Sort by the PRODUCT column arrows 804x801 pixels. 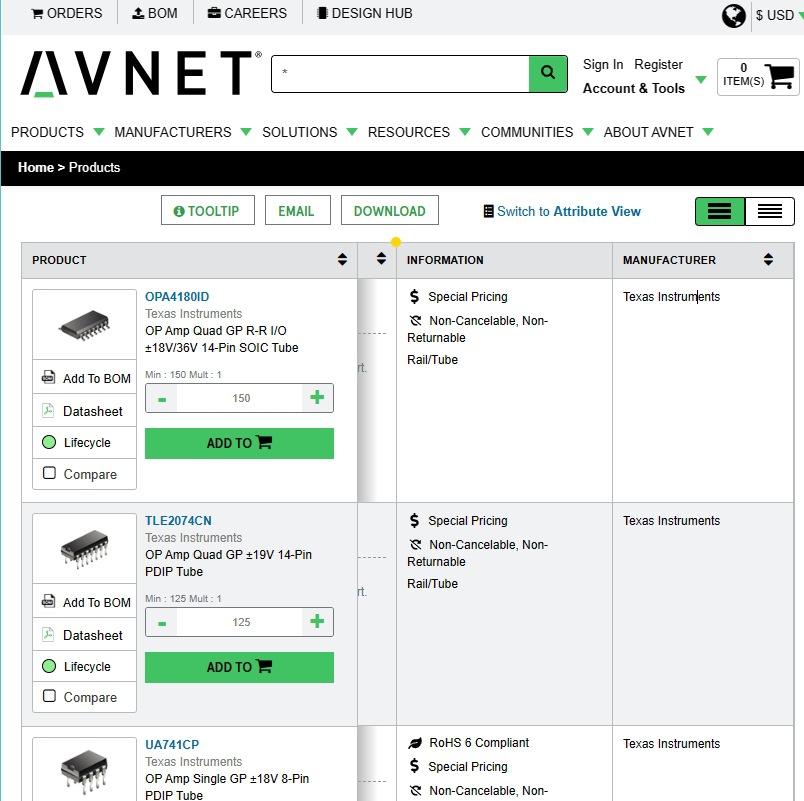coord(342,259)
